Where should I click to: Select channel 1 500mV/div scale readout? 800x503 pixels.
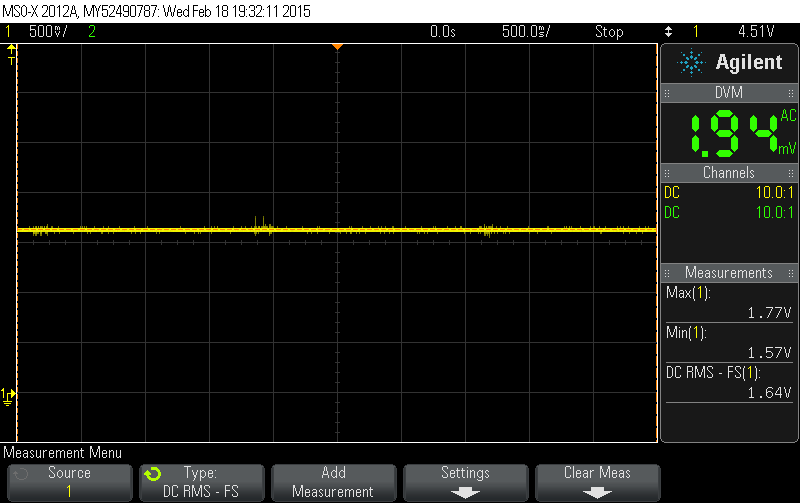click(48, 32)
